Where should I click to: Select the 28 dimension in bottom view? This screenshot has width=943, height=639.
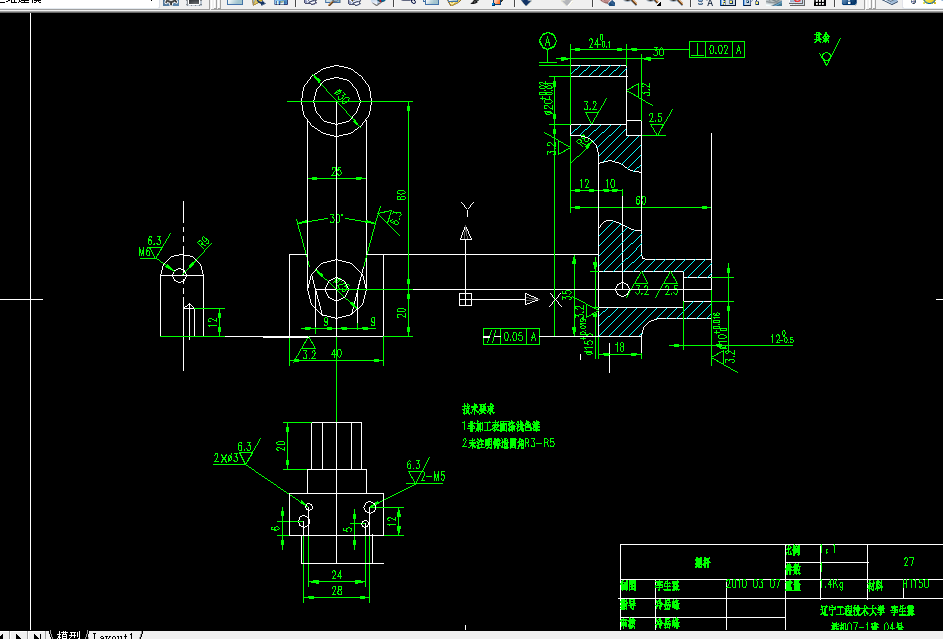[x=337, y=591]
